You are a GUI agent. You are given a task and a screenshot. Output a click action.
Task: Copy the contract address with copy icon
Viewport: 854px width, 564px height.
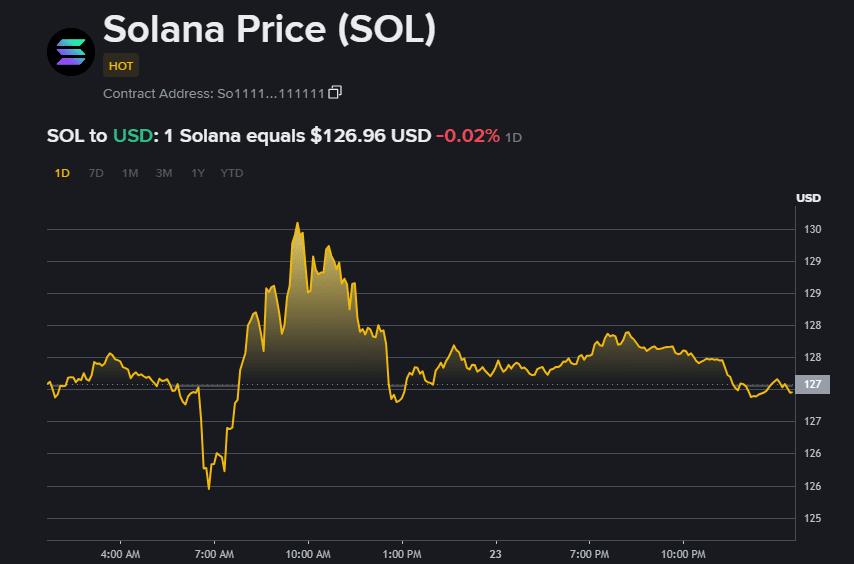(335, 92)
